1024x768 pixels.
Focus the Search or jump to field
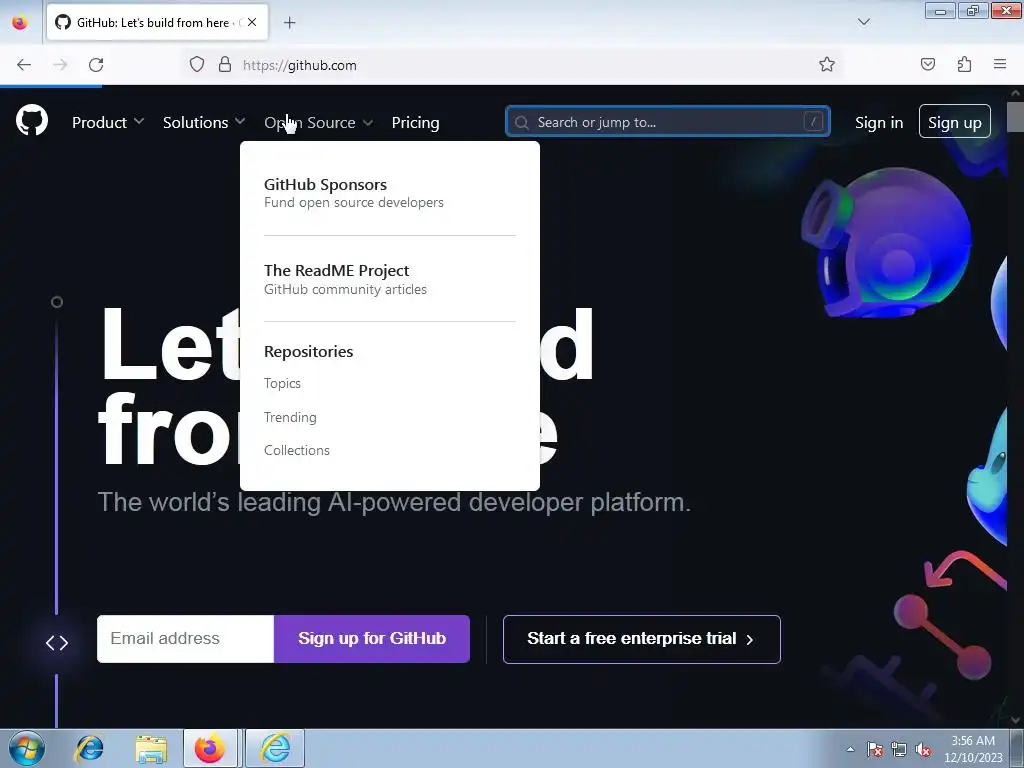point(667,121)
